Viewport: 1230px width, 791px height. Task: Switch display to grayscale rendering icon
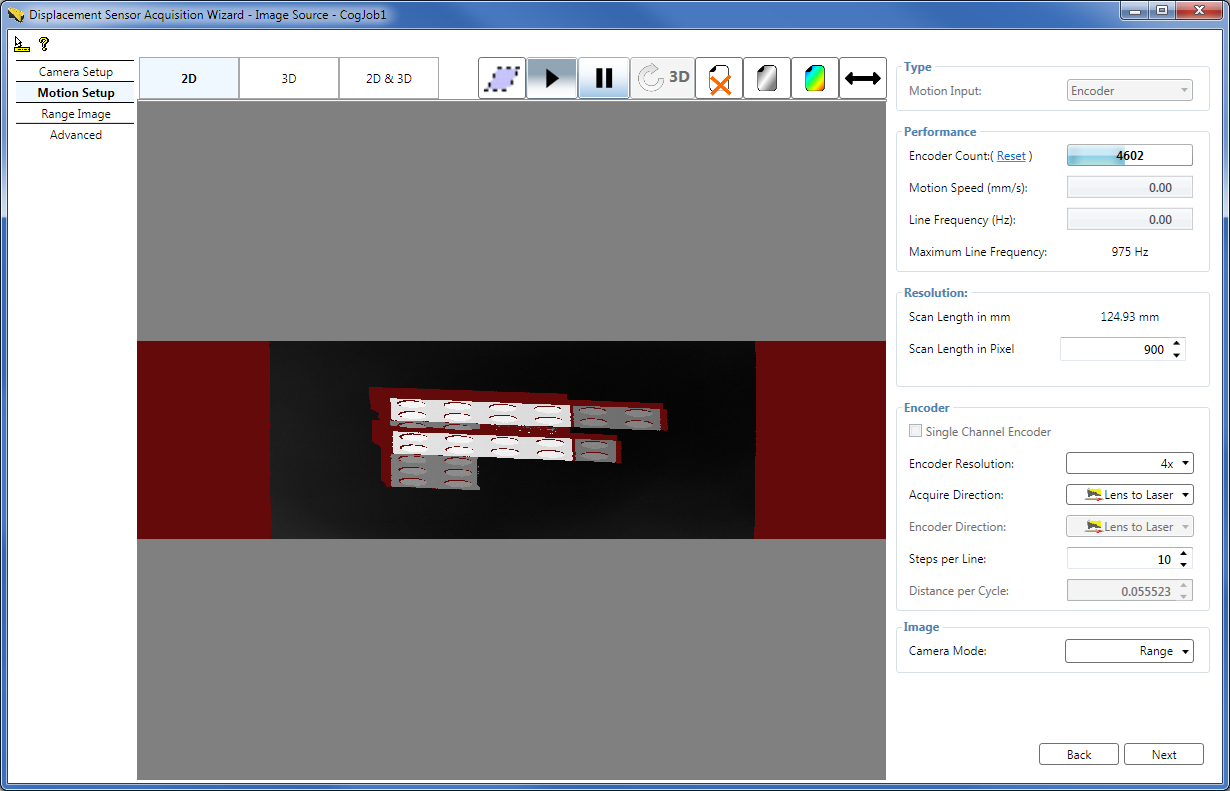[x=766, y=77]
